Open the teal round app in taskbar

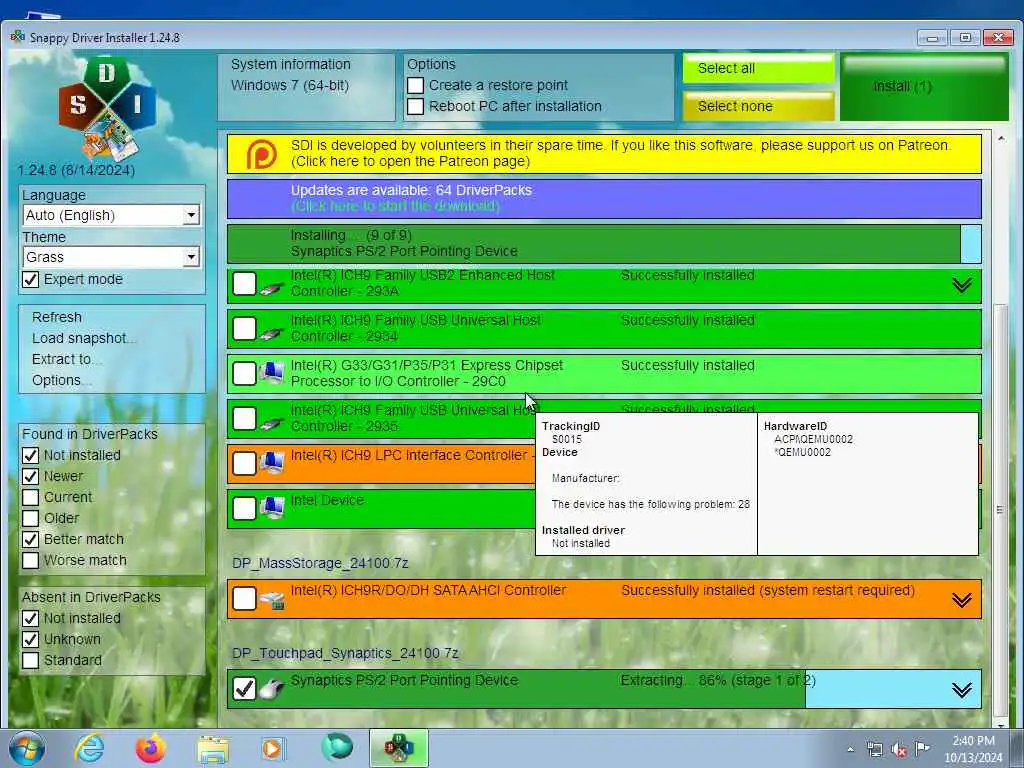coord(336,748)
